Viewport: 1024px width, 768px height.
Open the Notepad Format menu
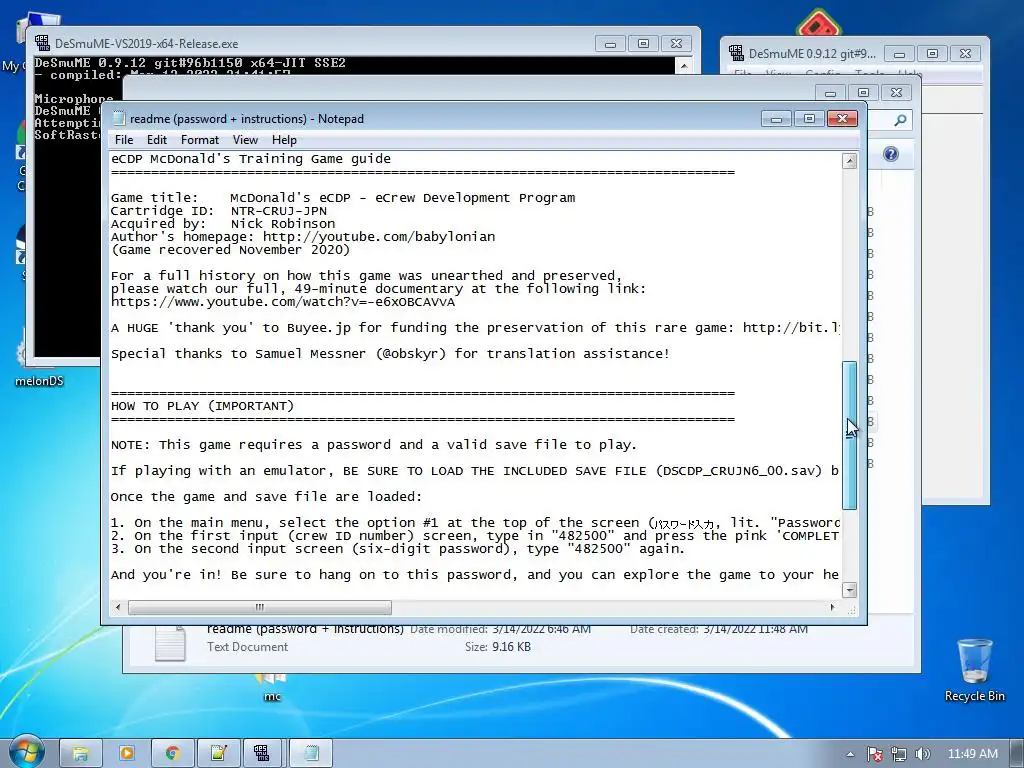point(199,140)
